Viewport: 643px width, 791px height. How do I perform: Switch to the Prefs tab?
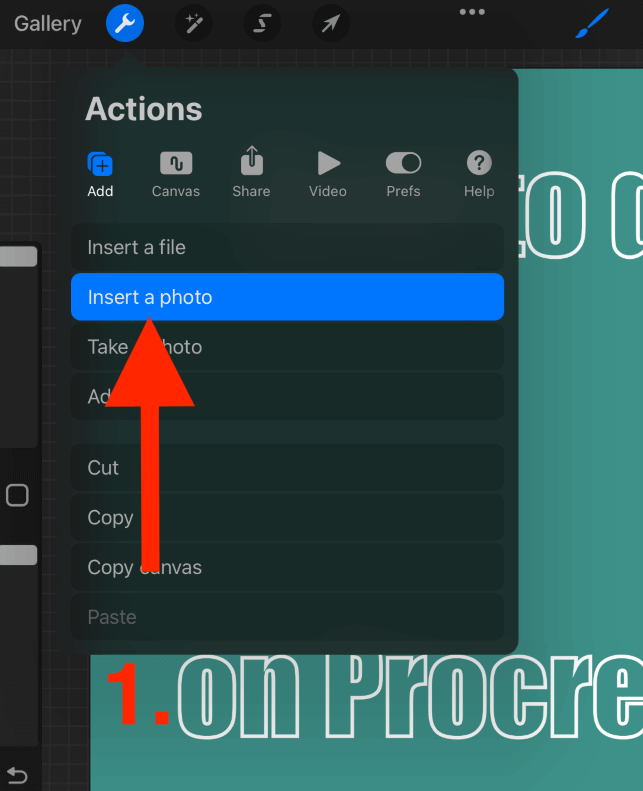point(403,175)
